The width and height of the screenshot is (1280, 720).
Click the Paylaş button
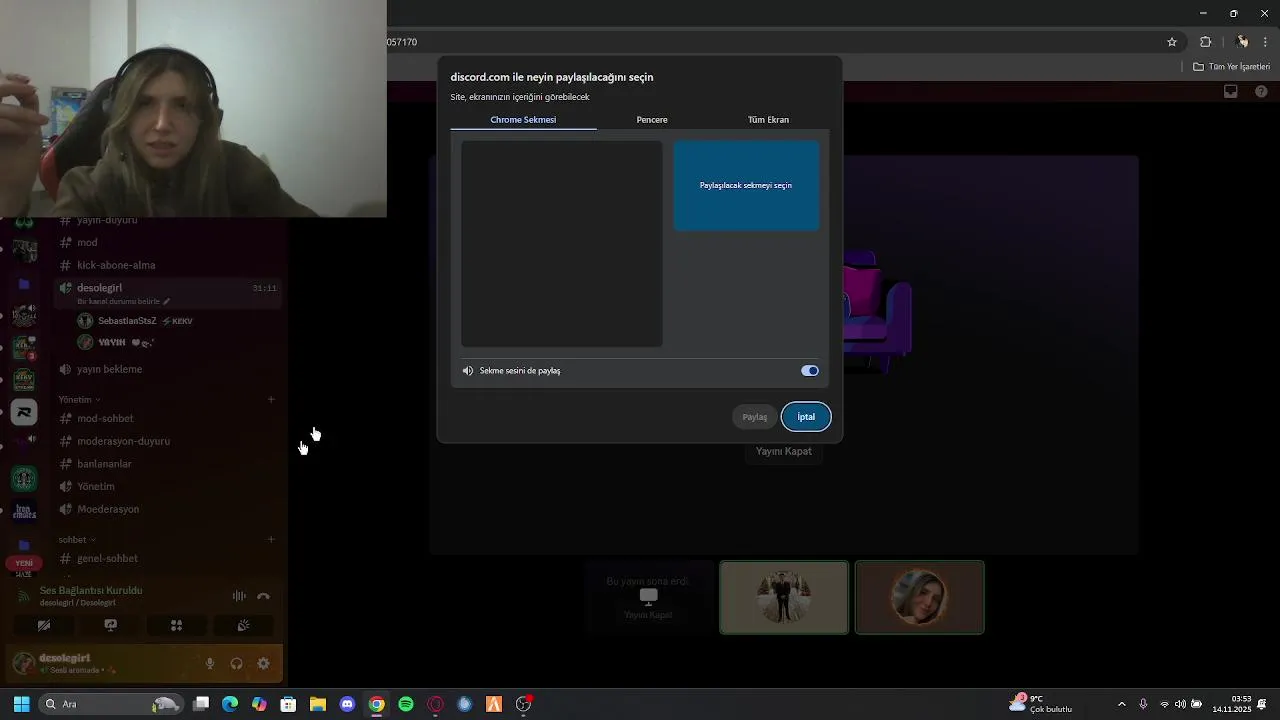pos(755,417)
